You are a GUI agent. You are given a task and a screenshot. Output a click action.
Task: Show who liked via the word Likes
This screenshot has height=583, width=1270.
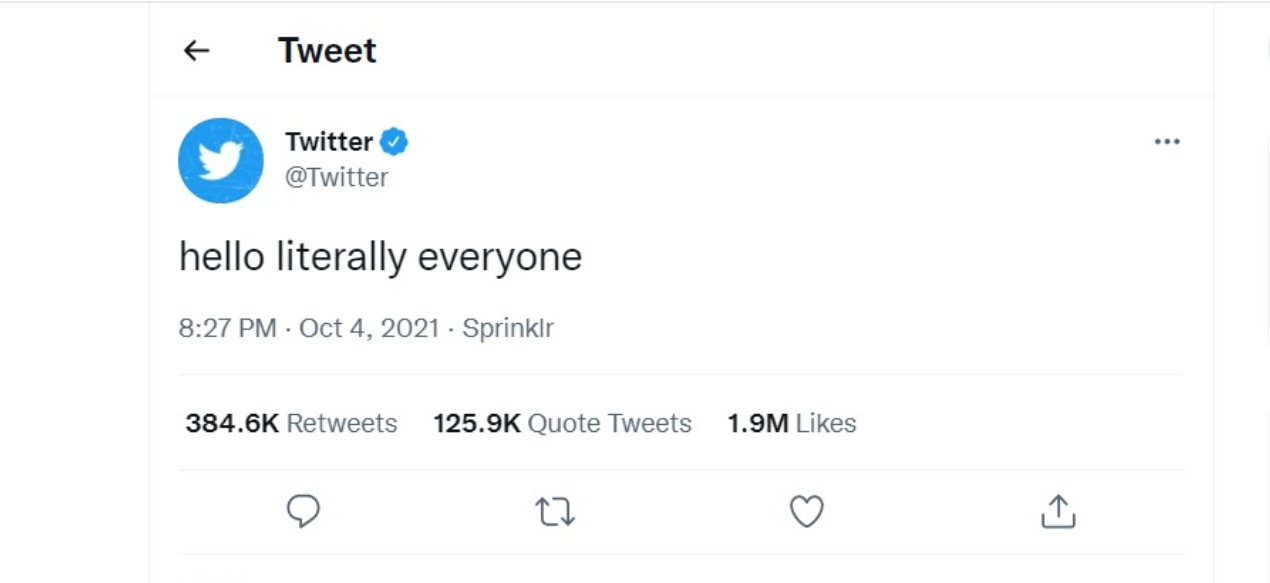[826, 423]
